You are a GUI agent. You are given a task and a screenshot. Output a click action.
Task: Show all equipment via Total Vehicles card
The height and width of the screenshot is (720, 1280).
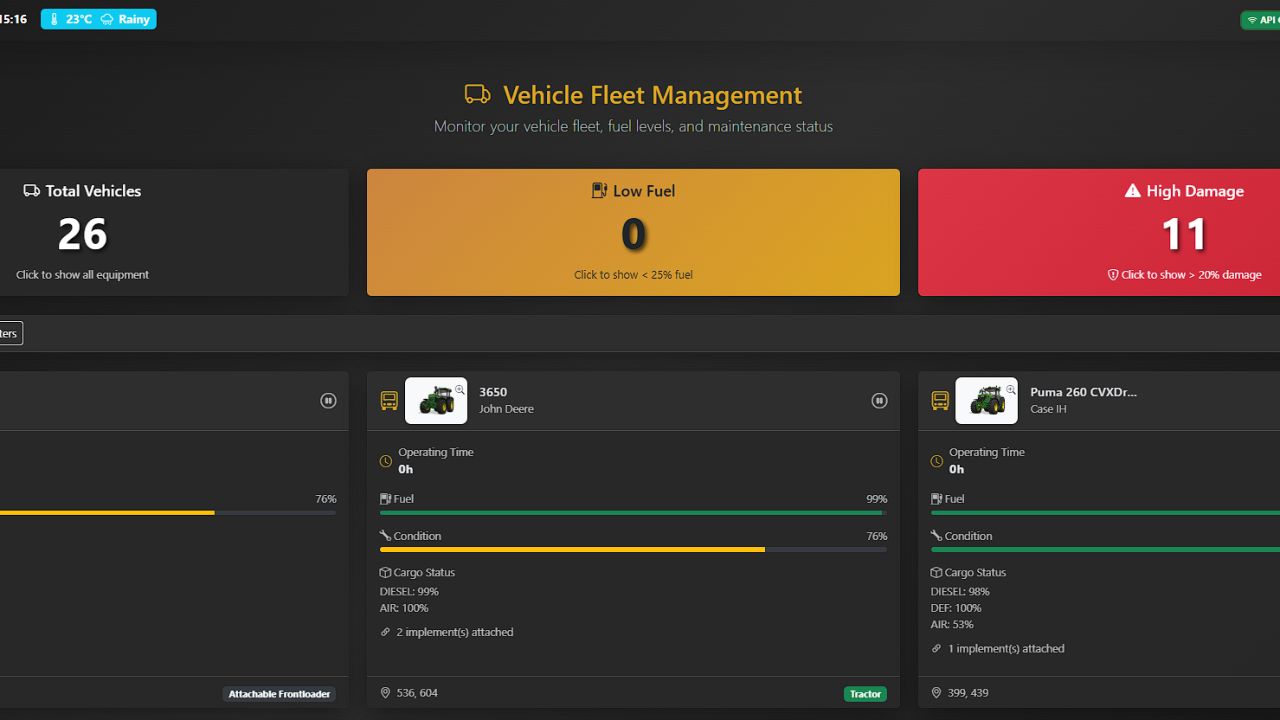pos(83,233)
